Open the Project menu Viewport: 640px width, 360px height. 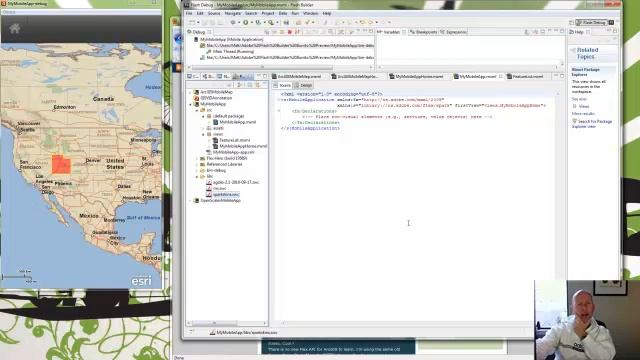pos(268,13)
